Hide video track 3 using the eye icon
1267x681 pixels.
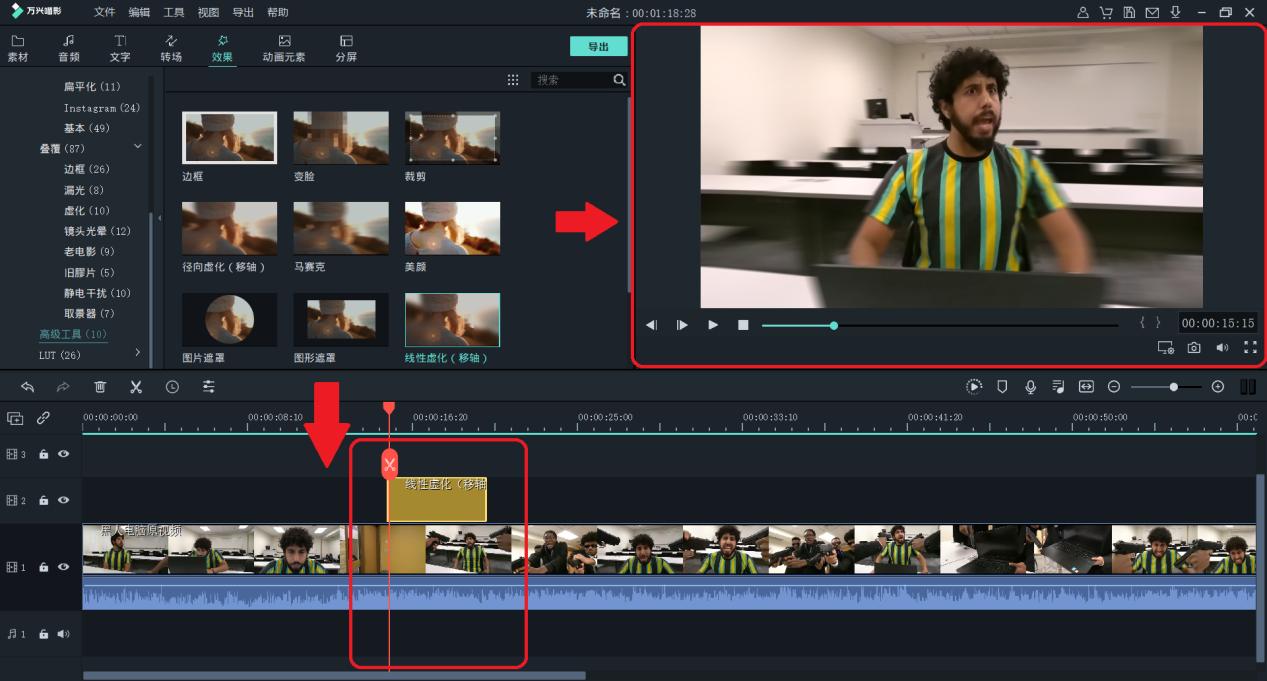coord(64,454)
